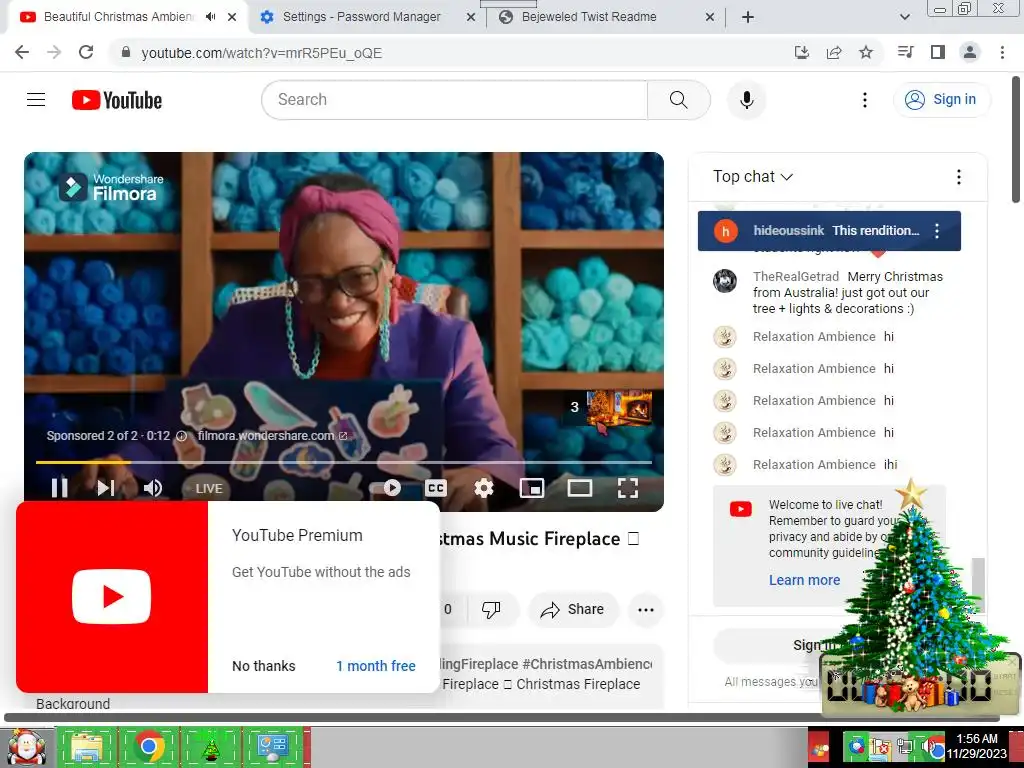Open a new browser tab

[748, 17]
